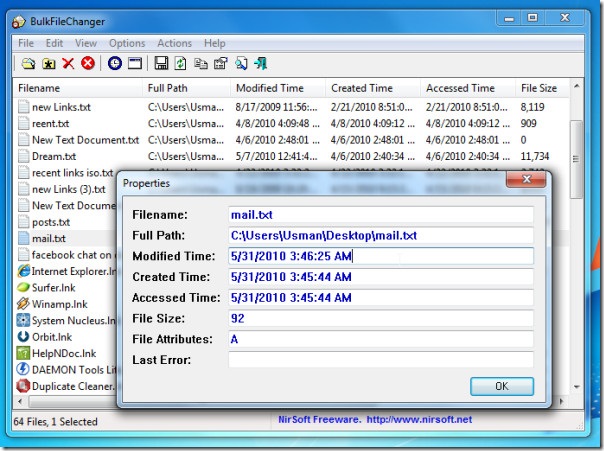Screen dimensions: 604x451
Task: Click the Add Files folder icon
Action: [28, 64]
